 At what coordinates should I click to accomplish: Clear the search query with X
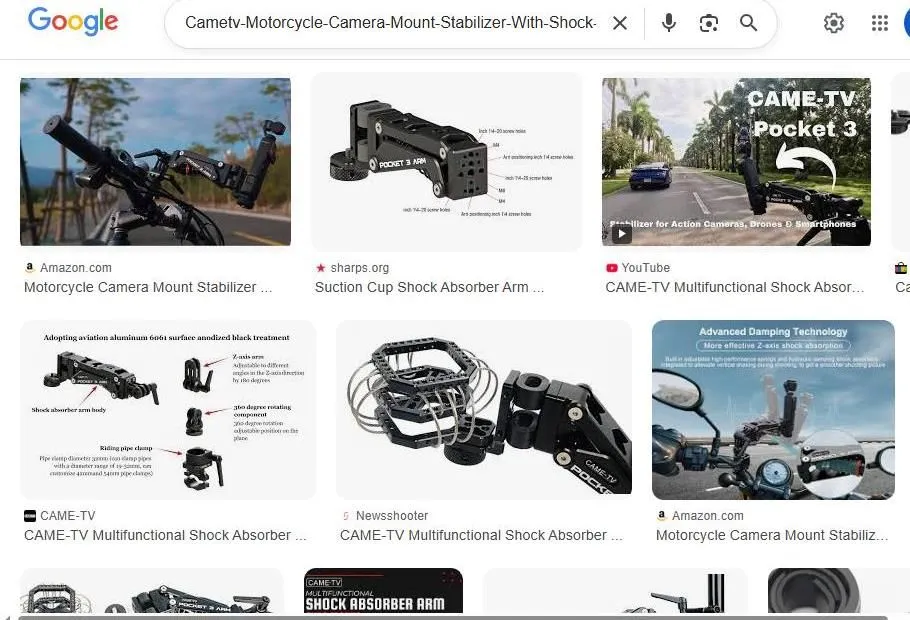pos(620,23)
